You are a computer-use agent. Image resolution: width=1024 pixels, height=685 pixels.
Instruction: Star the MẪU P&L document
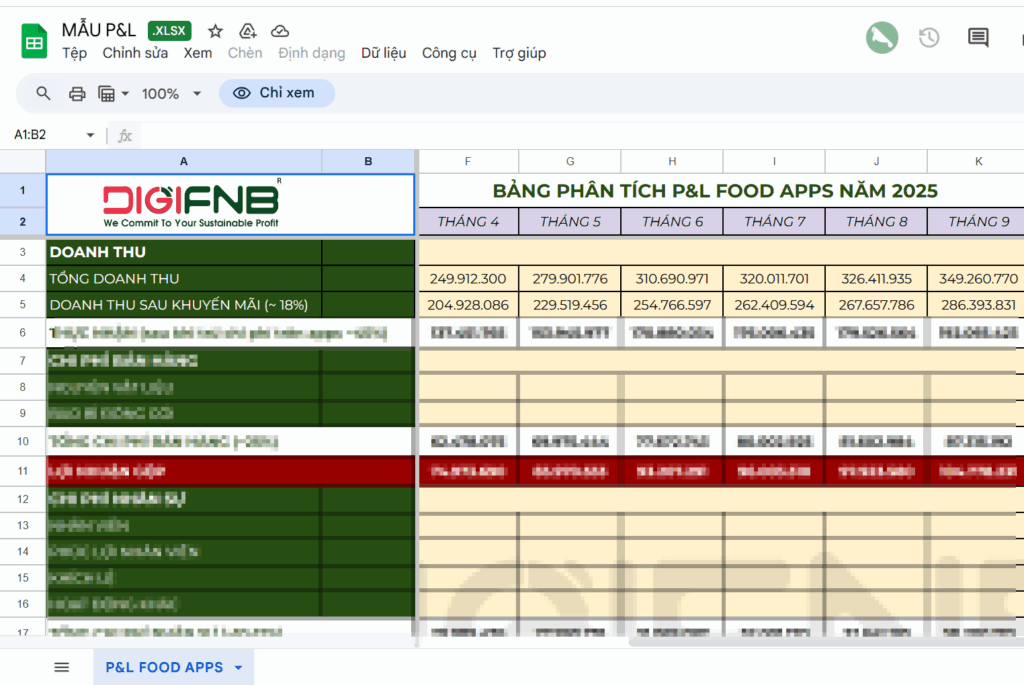[x=215, y=31]
